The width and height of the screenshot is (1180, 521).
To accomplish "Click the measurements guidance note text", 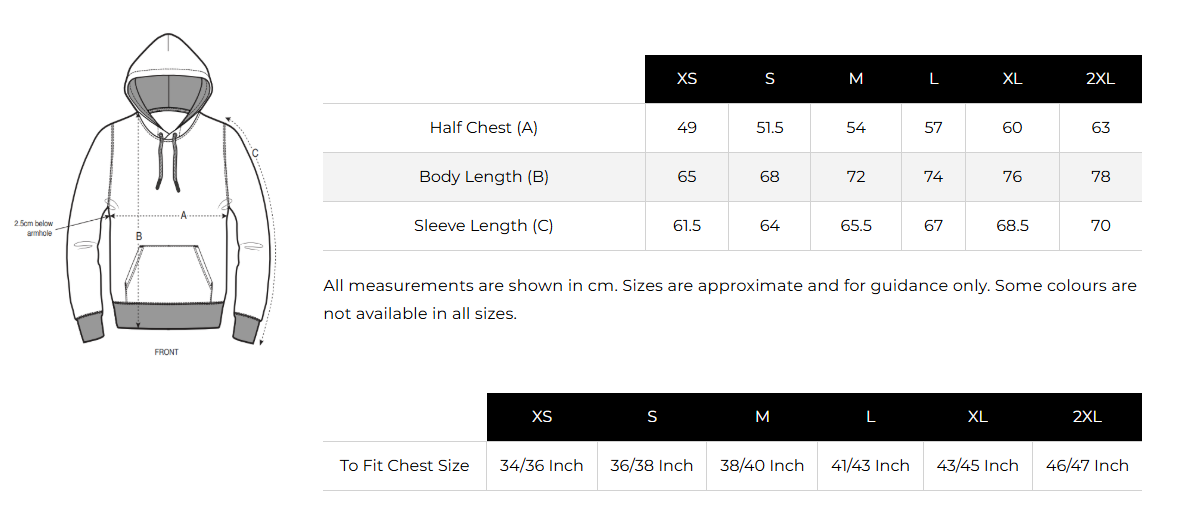I will click(x=730, y=299).
